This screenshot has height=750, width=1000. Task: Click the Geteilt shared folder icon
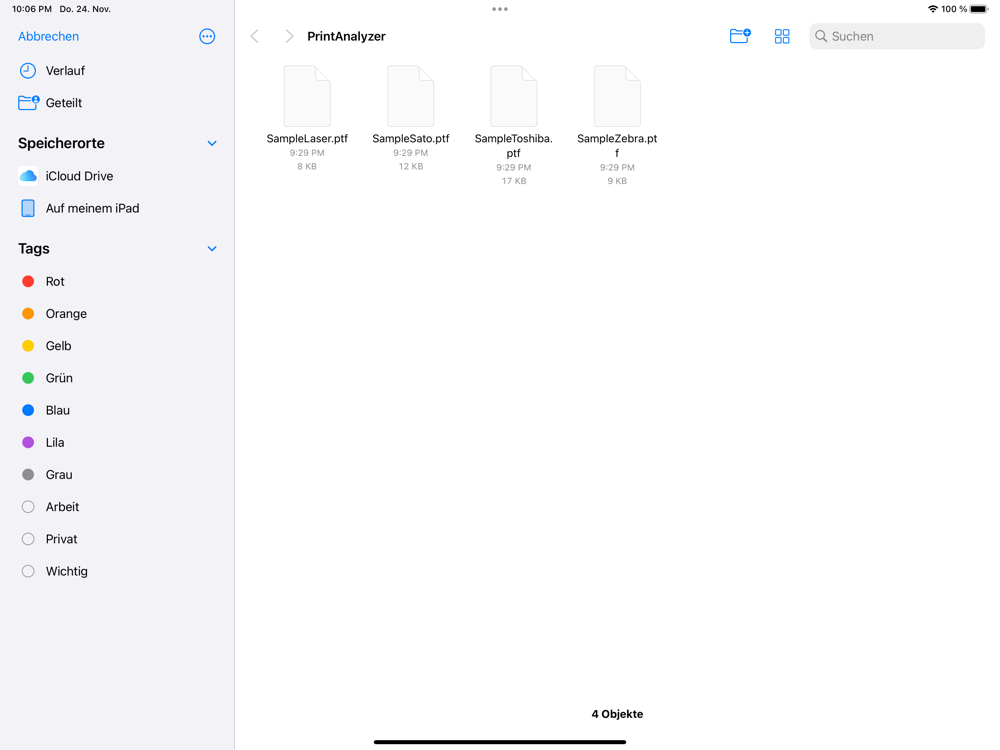click(x=29, y=103)
